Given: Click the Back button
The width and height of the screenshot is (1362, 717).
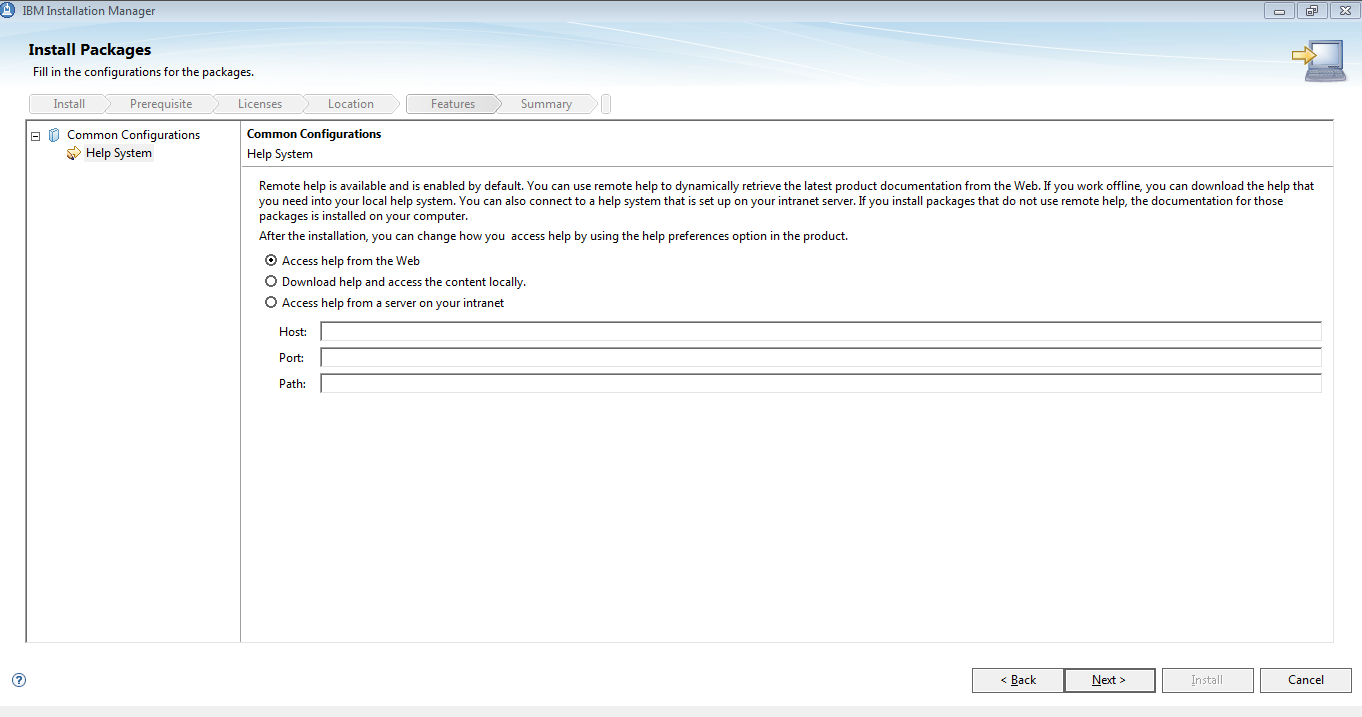Looking at the screenshot, I should click(1018, 680).
